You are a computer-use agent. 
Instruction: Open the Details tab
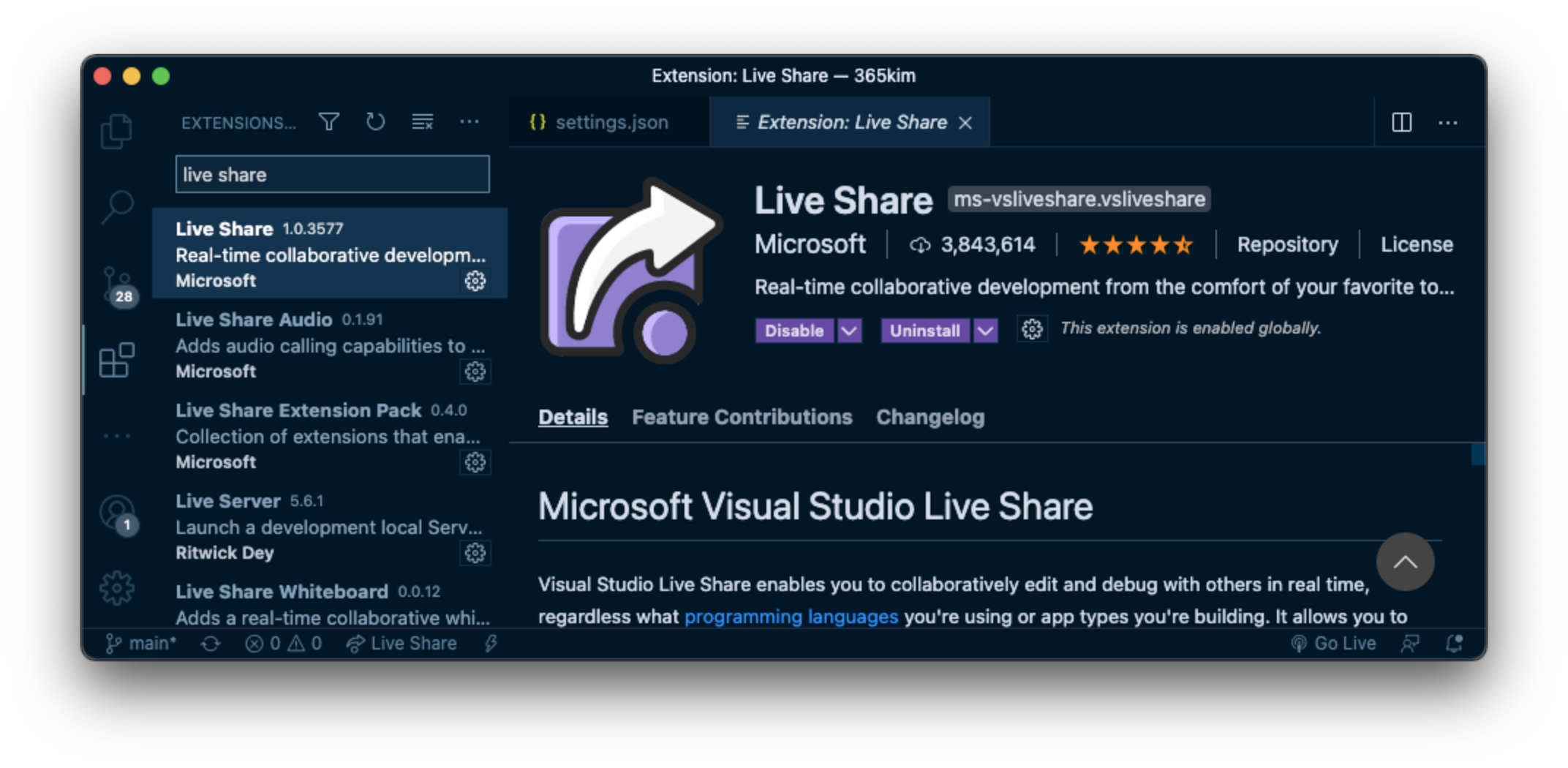(x=573, y=417)
